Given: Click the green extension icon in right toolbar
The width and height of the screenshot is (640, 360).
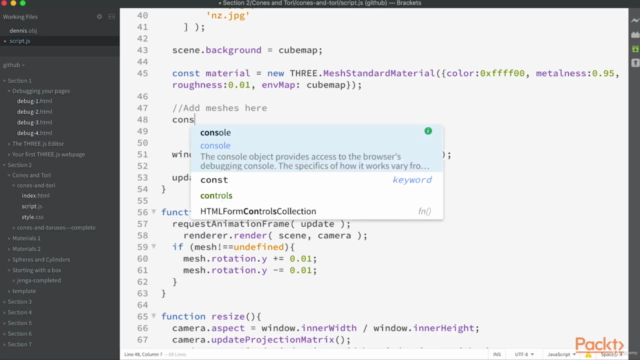Looking at the screenshot, I should click(635, 49).
